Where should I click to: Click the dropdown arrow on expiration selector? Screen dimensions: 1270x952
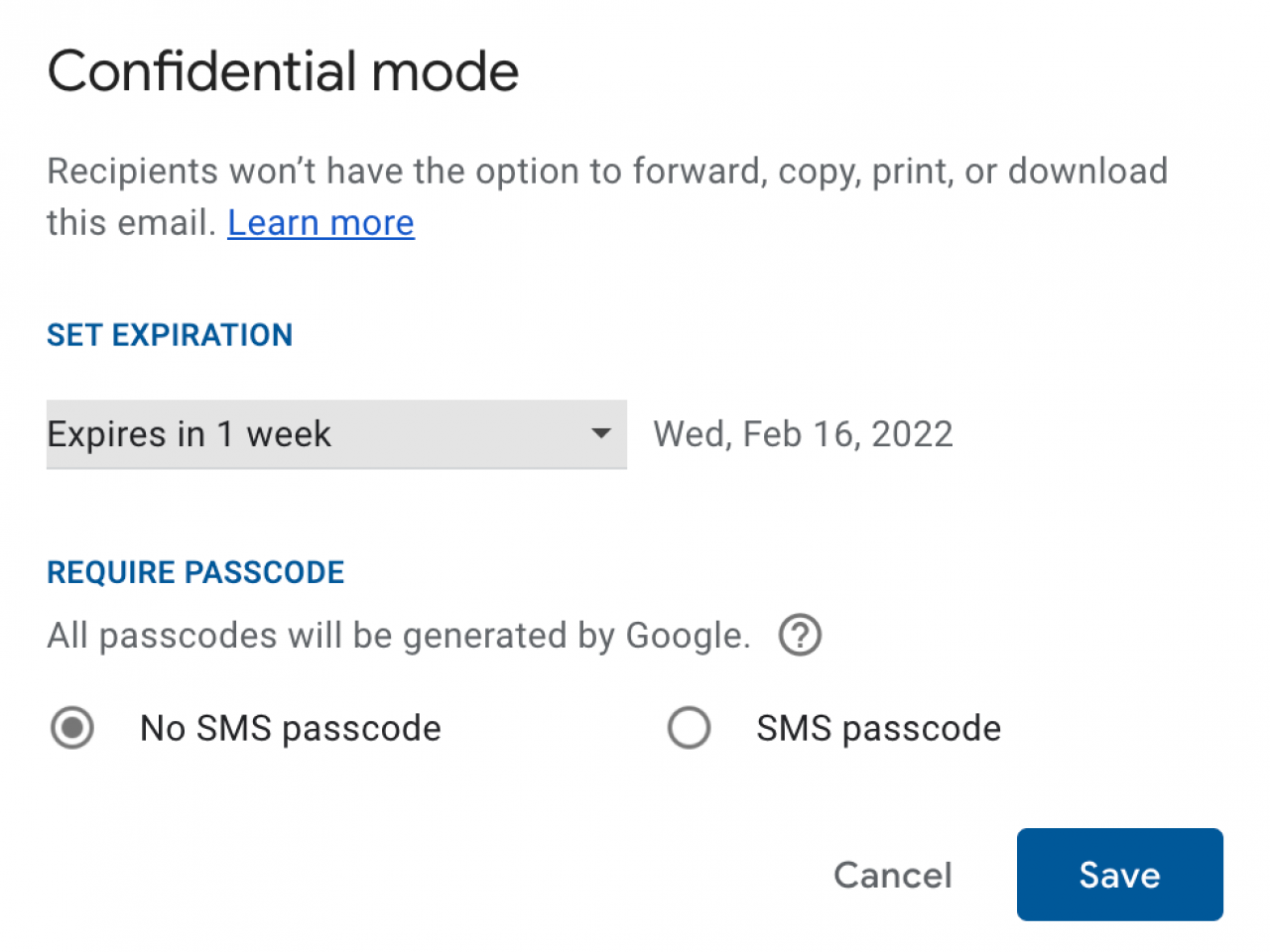tap(600, 433)
